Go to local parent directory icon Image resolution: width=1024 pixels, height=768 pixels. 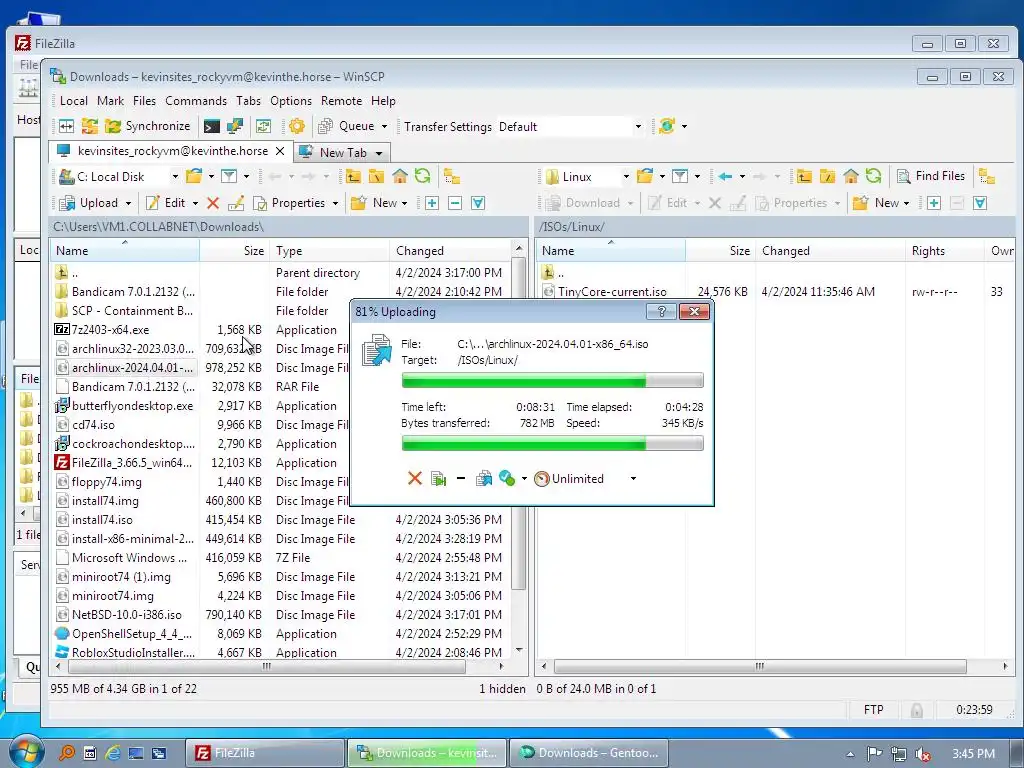click(x=353, y=176)
